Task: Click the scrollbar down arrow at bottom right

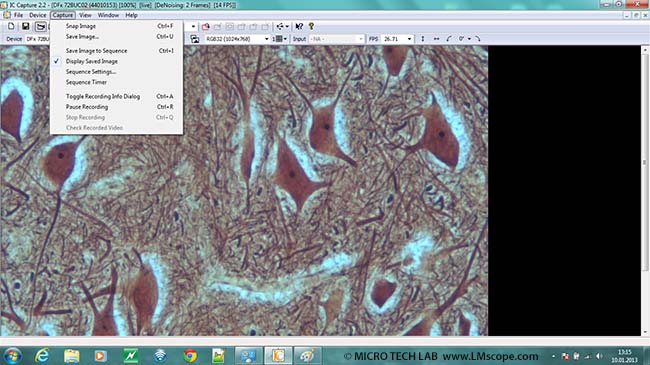Action: point(645,332)
